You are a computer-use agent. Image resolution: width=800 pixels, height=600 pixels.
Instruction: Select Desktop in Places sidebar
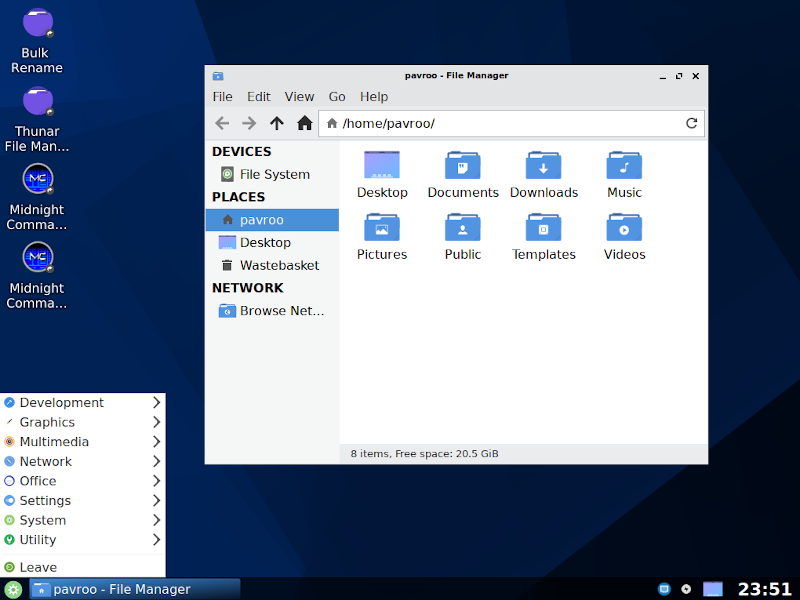point(272,242)
